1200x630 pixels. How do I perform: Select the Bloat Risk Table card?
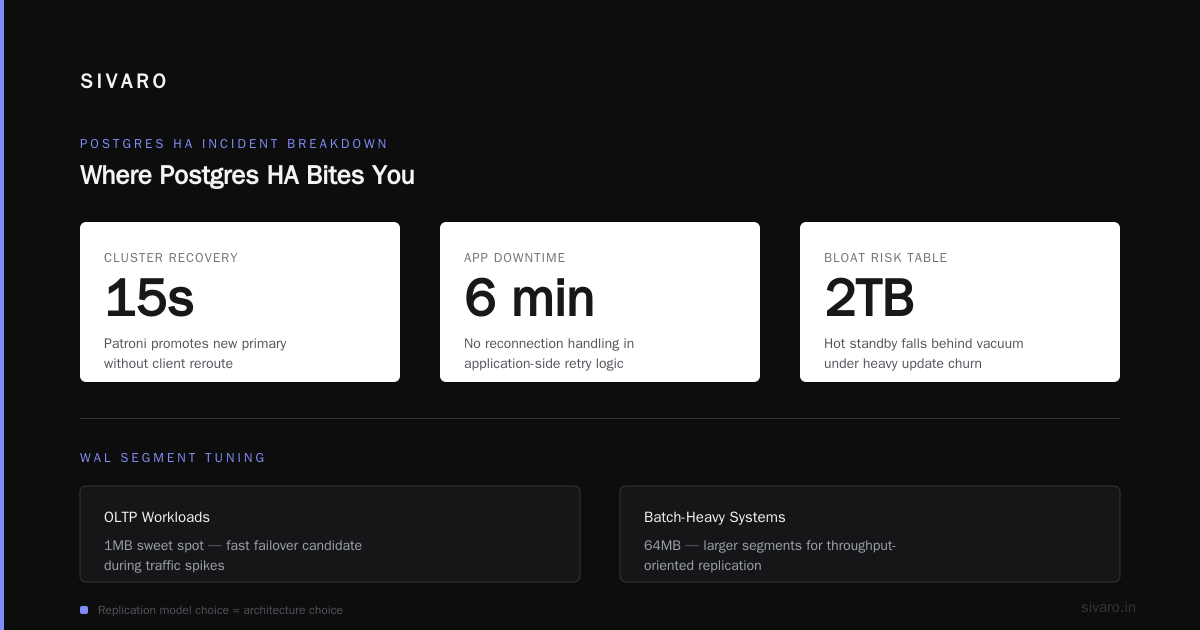click(960, 302)
